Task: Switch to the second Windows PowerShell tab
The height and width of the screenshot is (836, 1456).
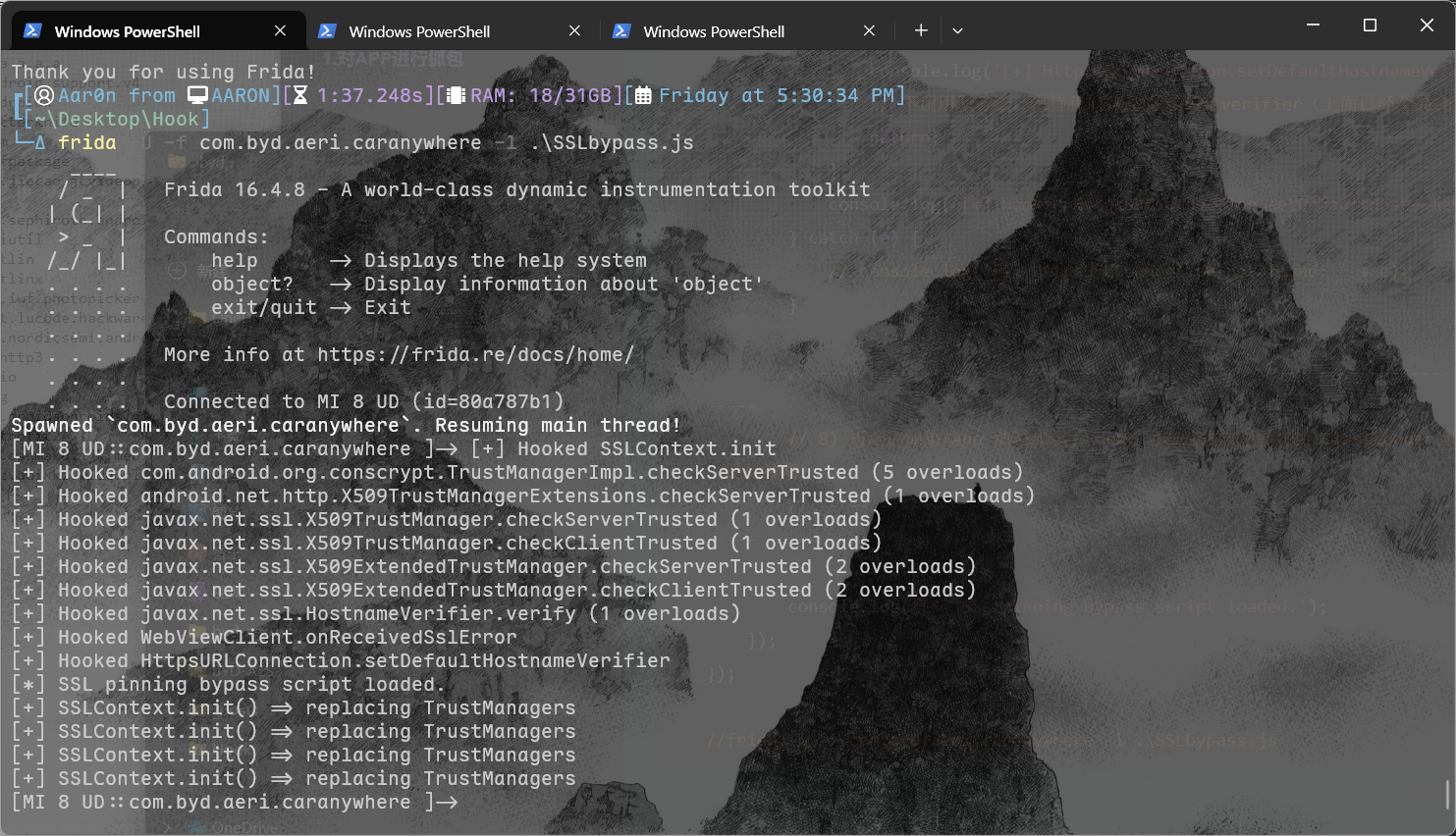Action: tap(452, 30)
